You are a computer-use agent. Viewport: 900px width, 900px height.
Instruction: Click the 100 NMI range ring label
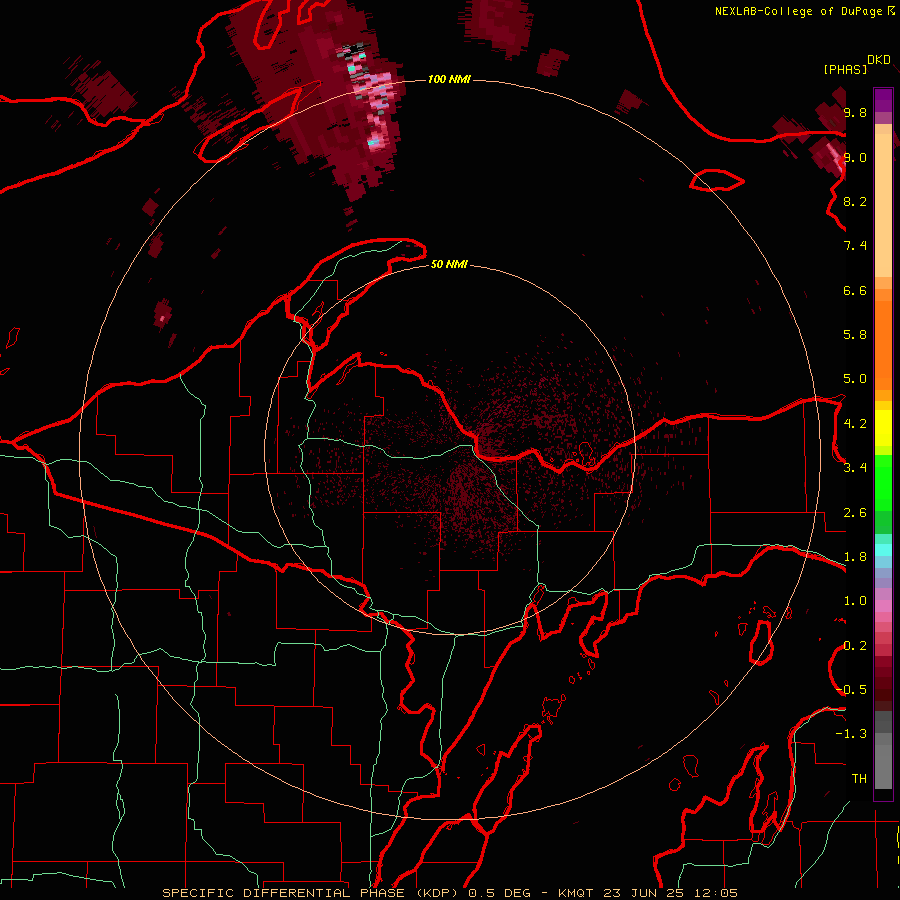click(449, 79)
